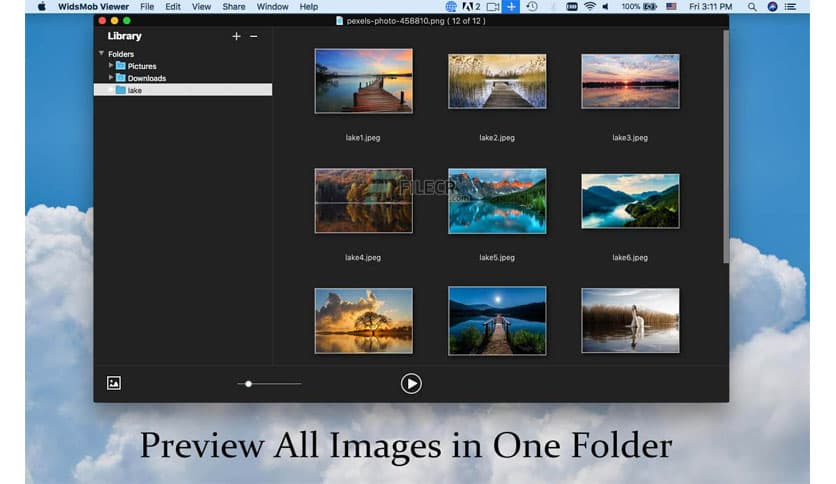Click the US flag input source icon

pyautogui.click(x=671, y=6)
